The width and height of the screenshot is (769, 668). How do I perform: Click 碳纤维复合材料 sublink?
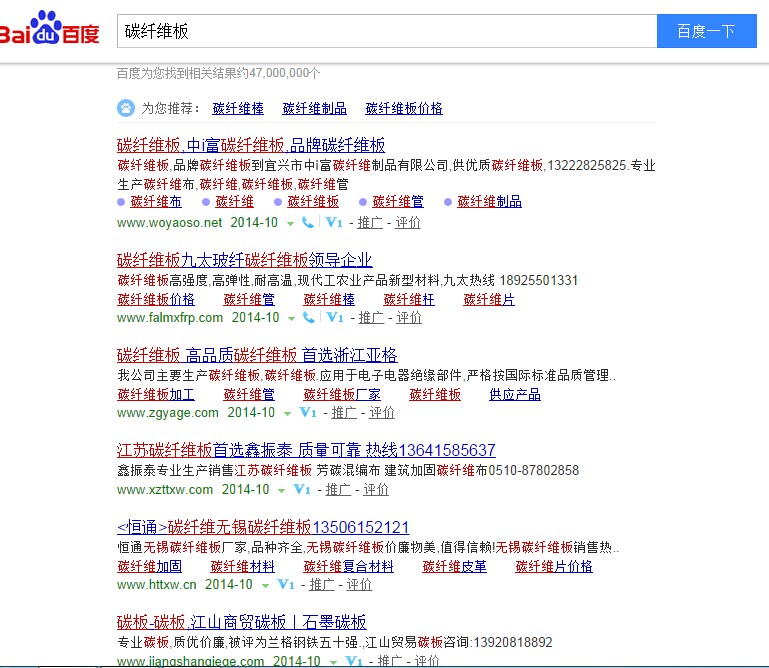[x=348, y=566]
